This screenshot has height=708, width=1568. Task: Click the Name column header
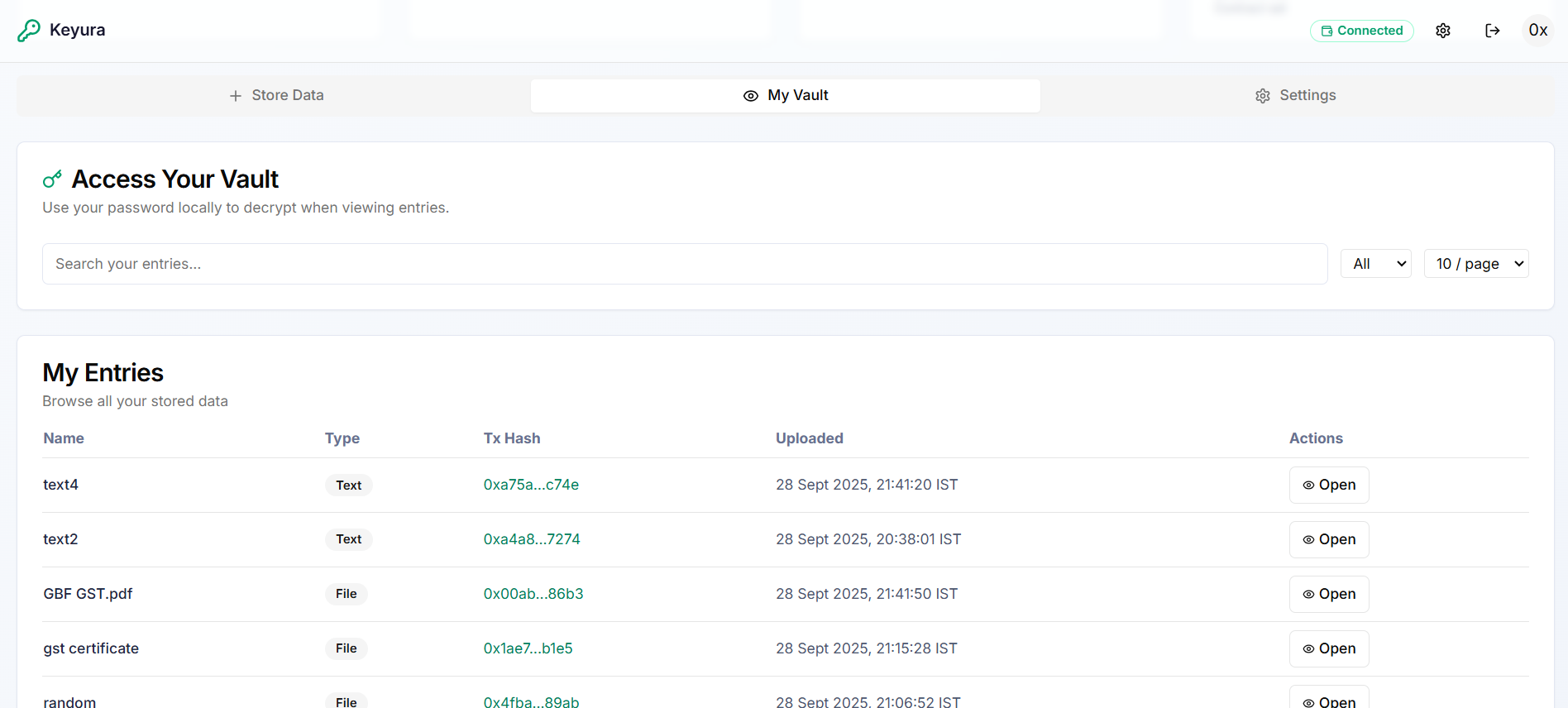(x=64, y=438)
